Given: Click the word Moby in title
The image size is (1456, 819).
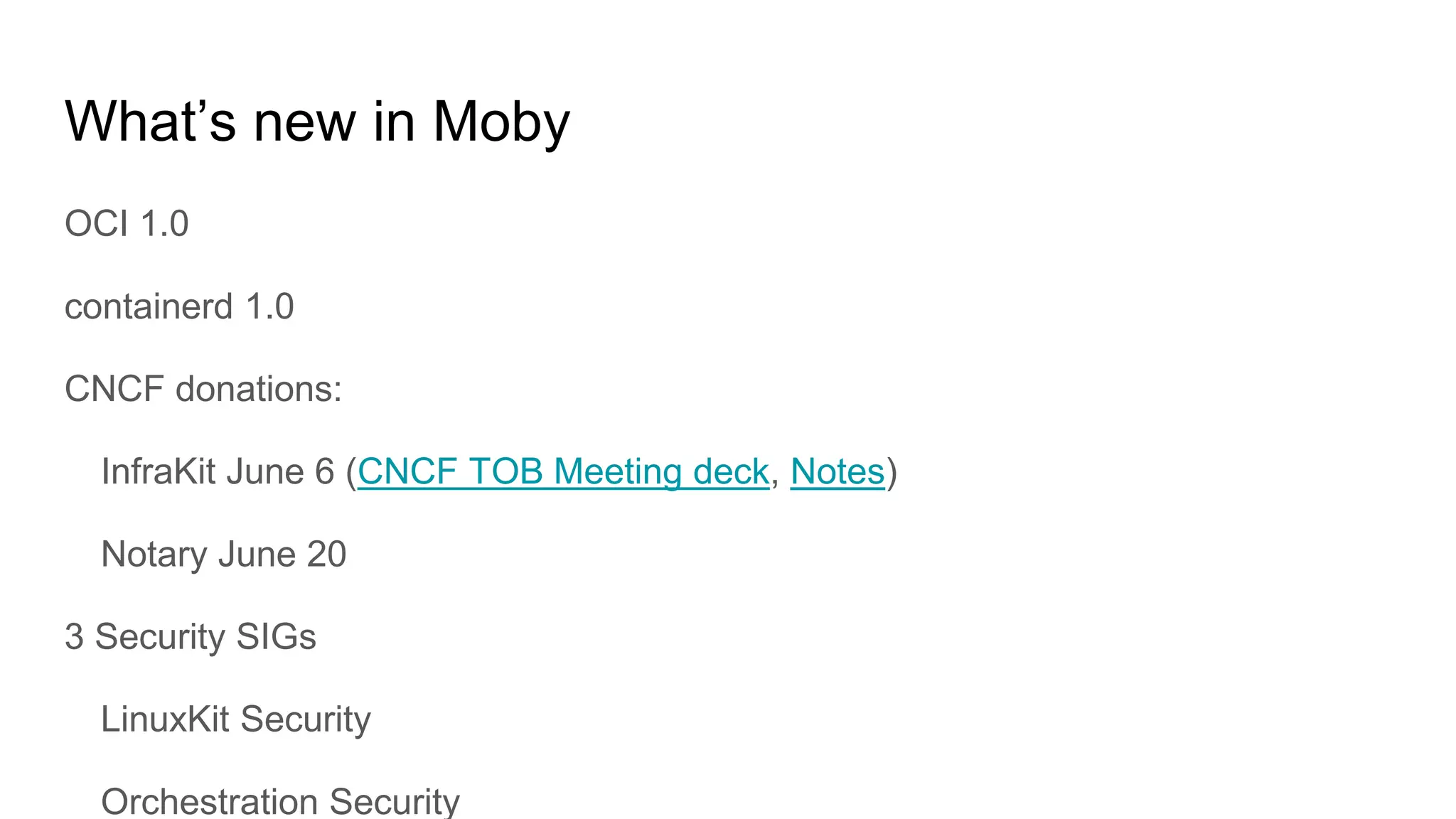Looking at the screenshot, I should pyautogui.click(x=501, y=122).
